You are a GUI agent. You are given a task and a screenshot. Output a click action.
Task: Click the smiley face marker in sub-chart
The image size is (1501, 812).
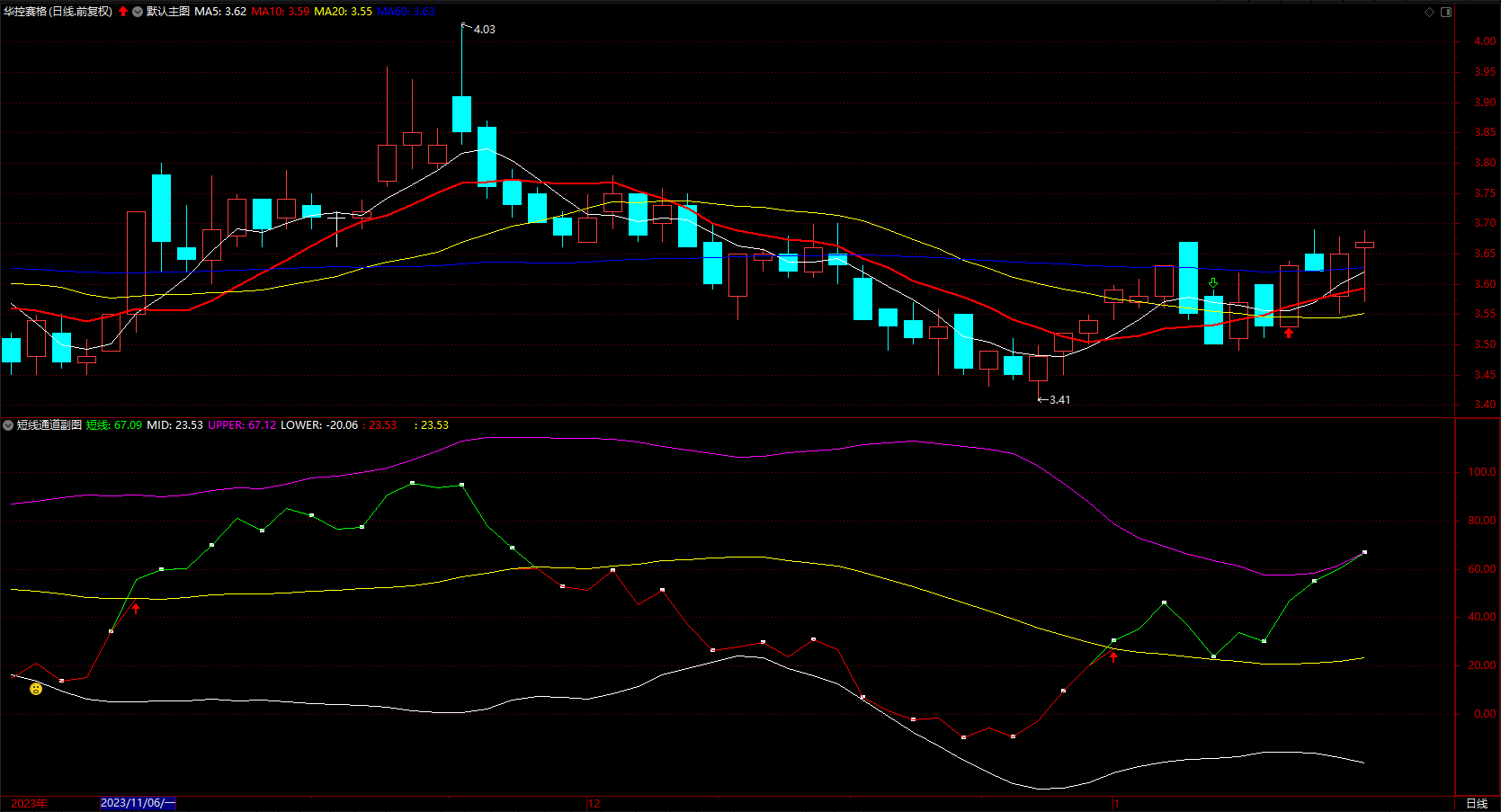click(x=36, y=689)
